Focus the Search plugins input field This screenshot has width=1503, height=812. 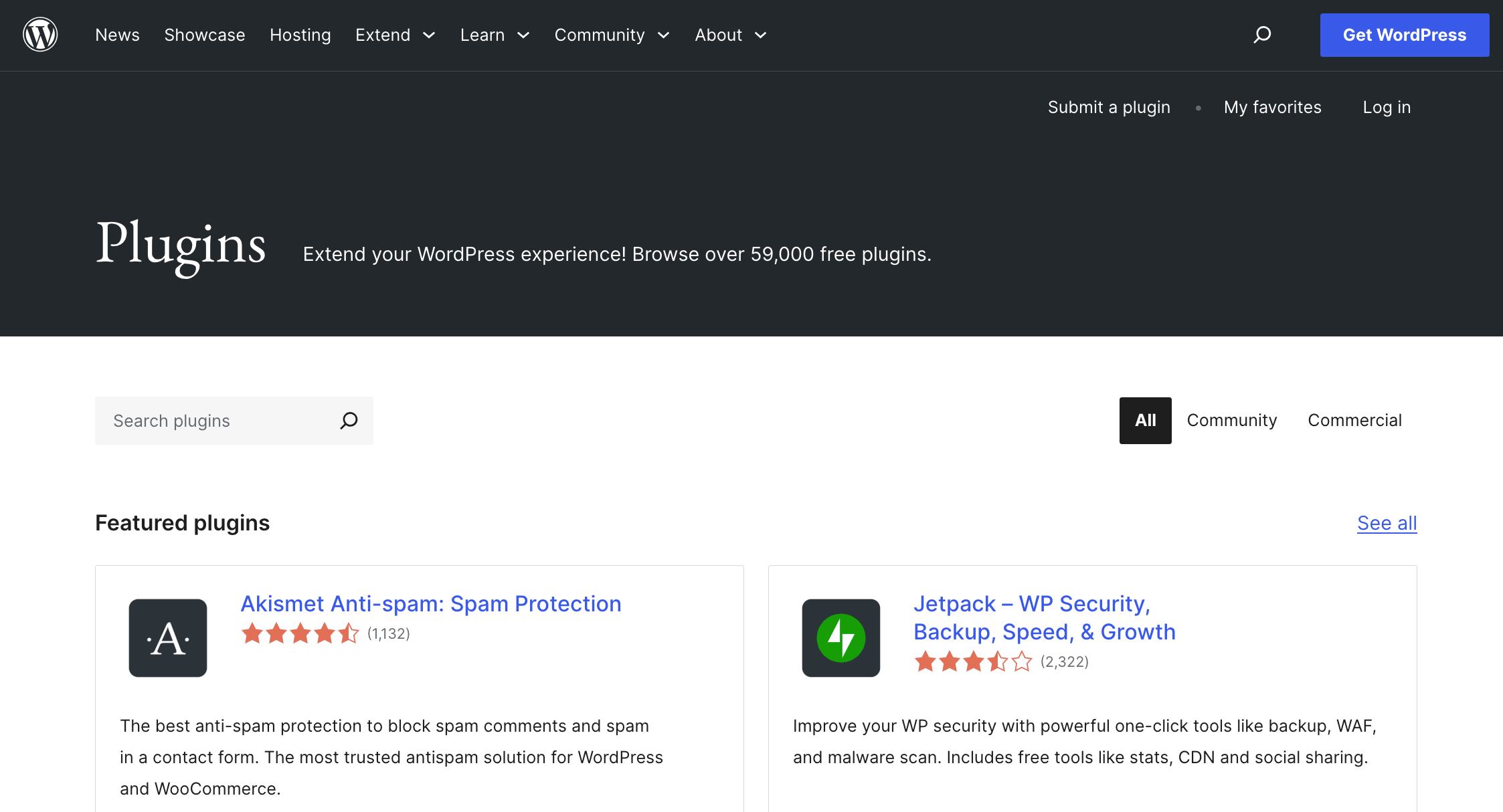coord(234,421)
